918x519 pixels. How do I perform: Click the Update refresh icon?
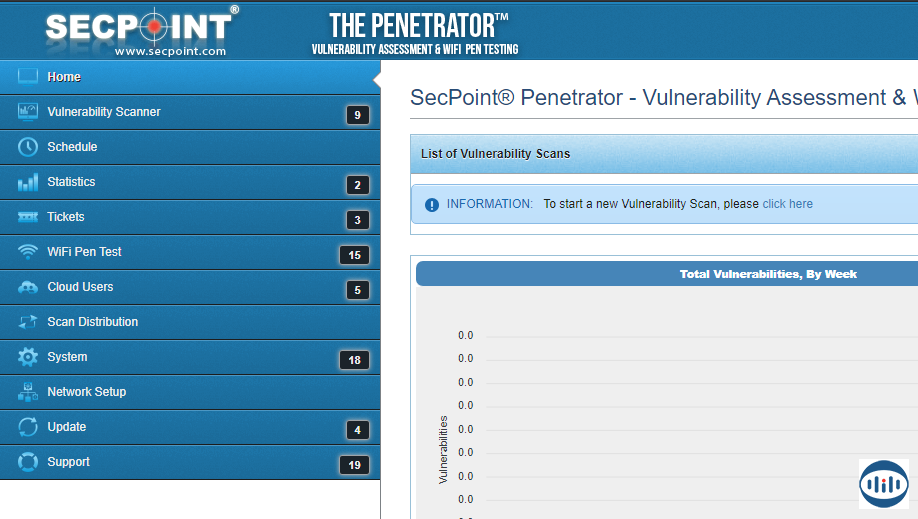coord(28,427)
